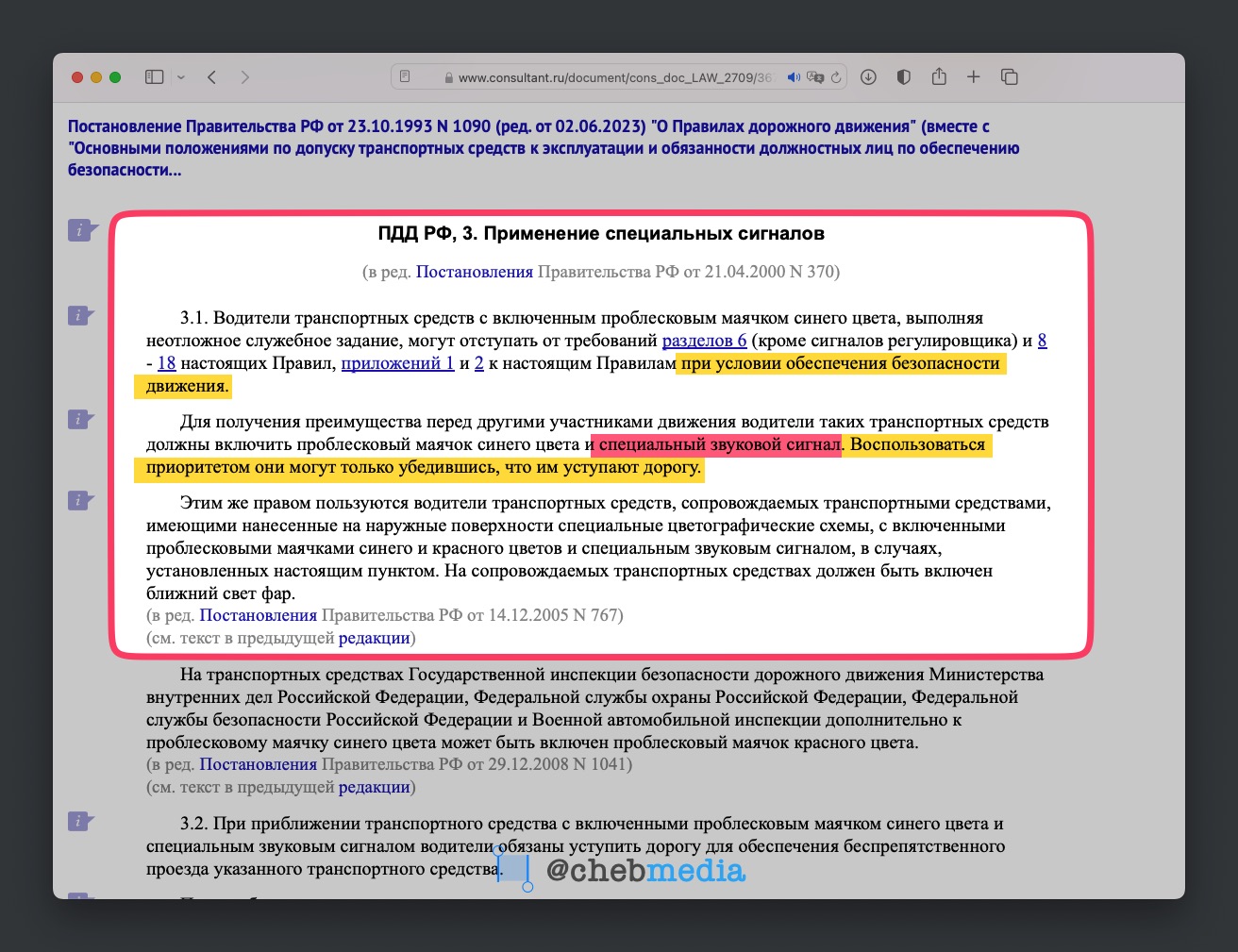Screen dimensions: 1238x952
Task: Open the document title link about Постановление N 1090
Action: [544, 148]
